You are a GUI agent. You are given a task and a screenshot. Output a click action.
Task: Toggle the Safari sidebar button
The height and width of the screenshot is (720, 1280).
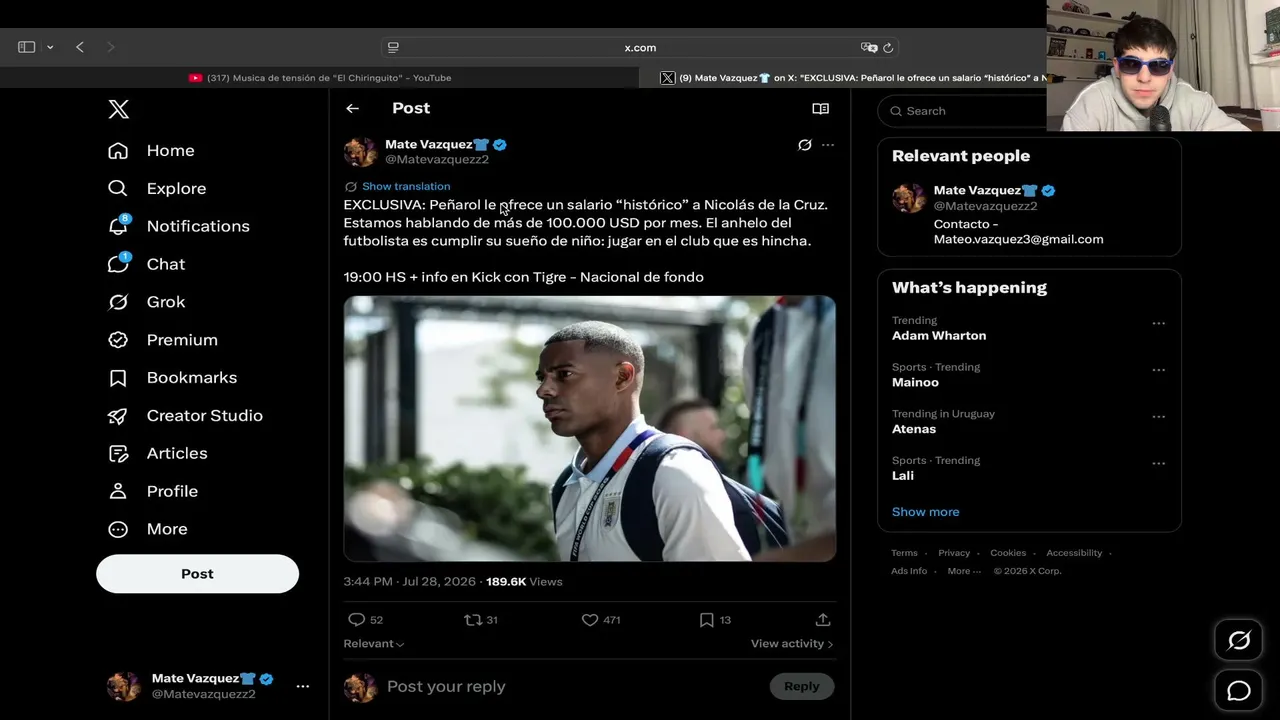tap(27, 47)
